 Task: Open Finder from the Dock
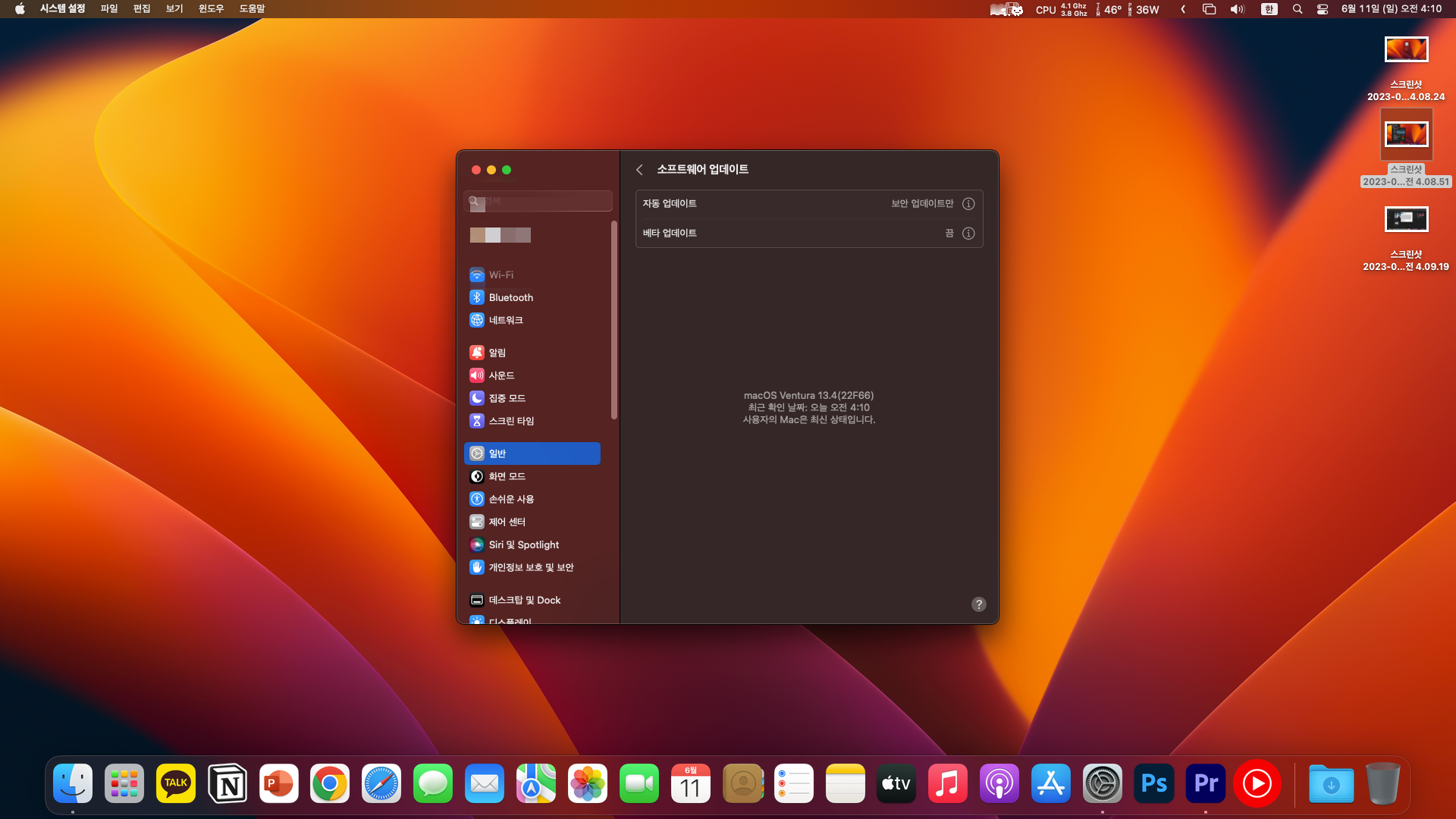[73, 783]
